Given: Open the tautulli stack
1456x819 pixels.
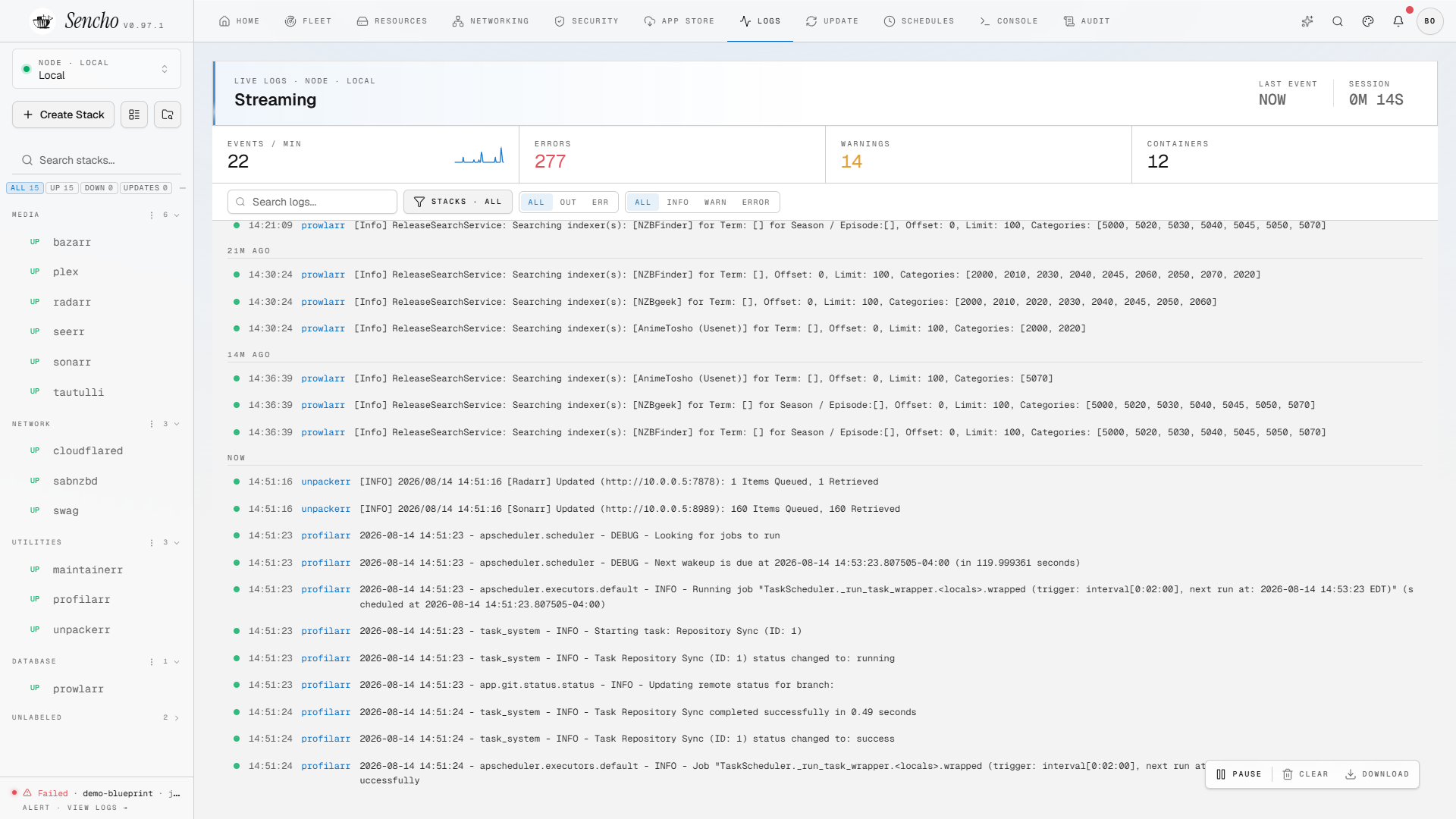Looking at the screenshot, I should click(96, 393).
